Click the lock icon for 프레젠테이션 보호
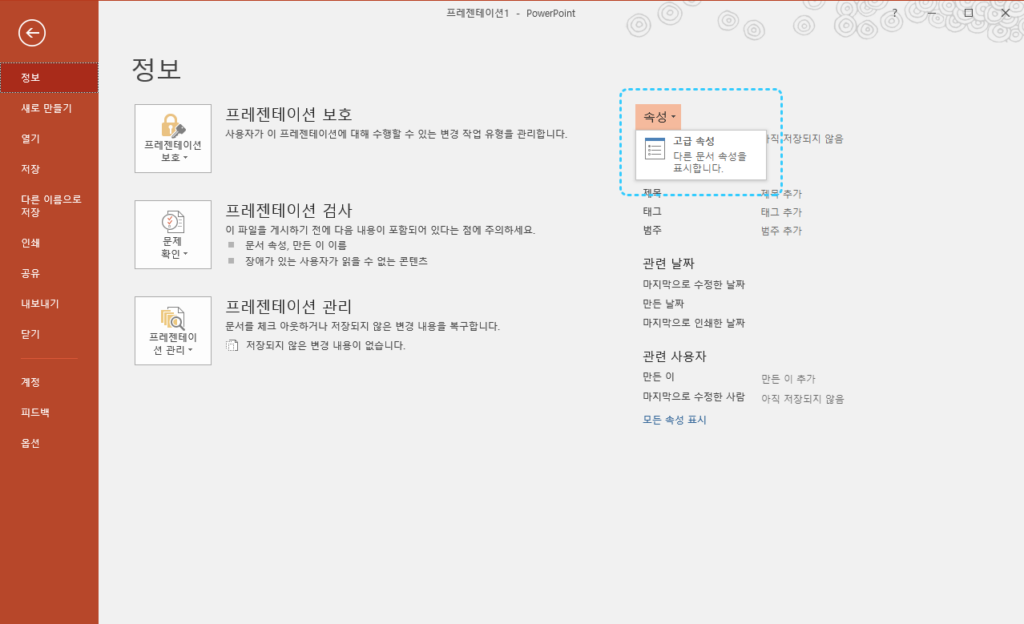 click(x=173, y=125)
